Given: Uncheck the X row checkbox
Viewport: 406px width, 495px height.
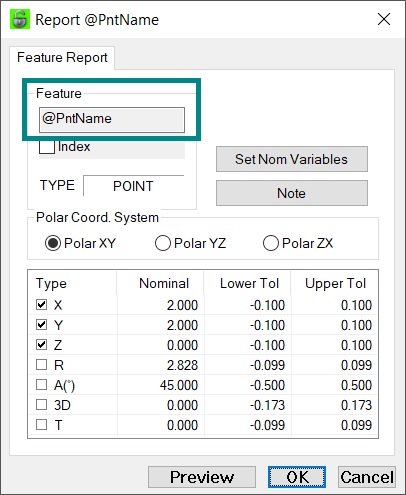Looking at the screenshot, I should (41, 304).
